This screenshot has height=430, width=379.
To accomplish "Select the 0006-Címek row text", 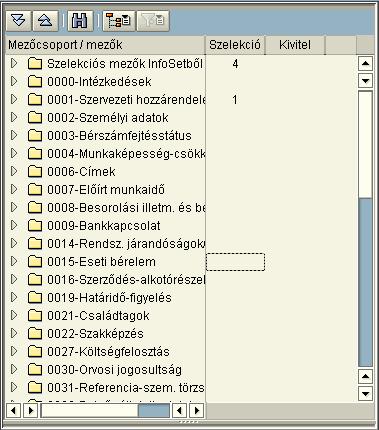I will pyautogui.click(x=81, y=172).
